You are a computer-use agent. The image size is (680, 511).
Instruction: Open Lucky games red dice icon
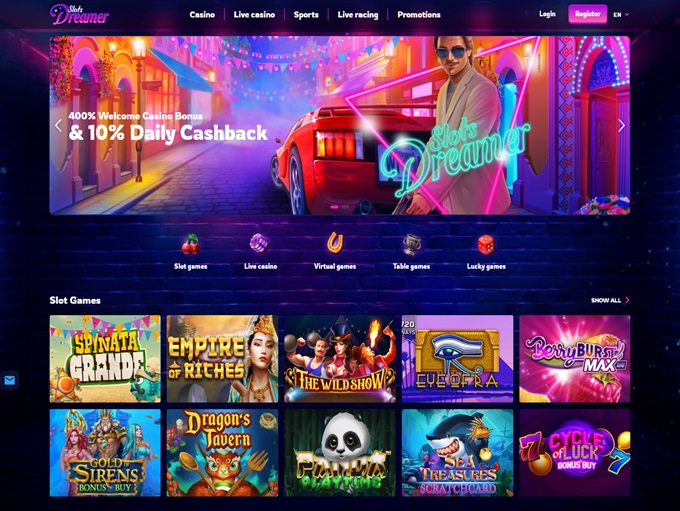(486, 245)
